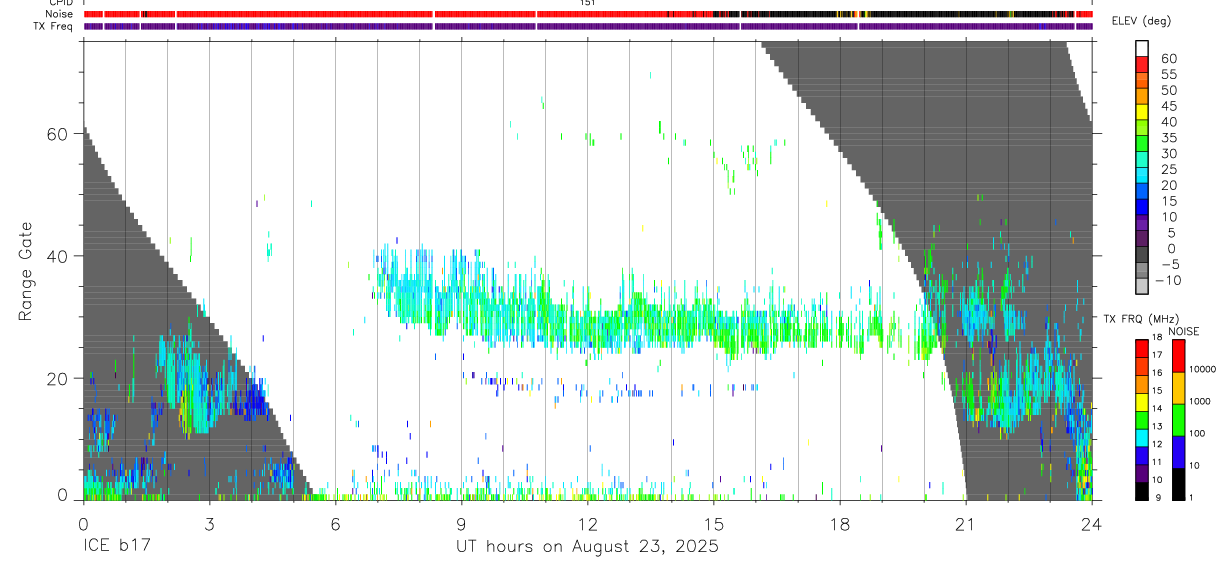This screenshot has height=567, width=1228.
Task: Click the "100" label on the NOISE scale
Action: tap(1198, 433)
